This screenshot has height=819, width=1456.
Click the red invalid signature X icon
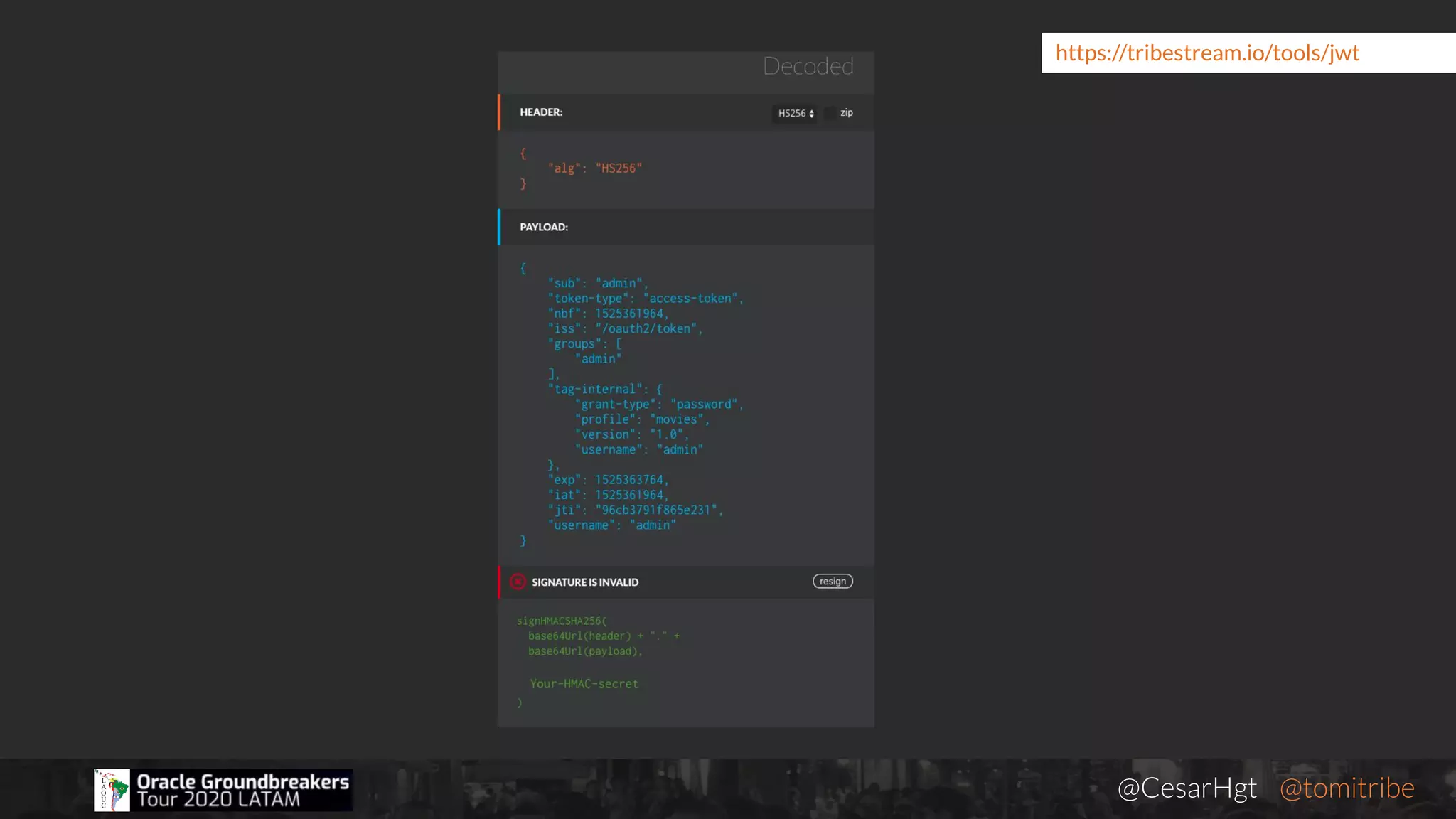click(x=518, y=582)
